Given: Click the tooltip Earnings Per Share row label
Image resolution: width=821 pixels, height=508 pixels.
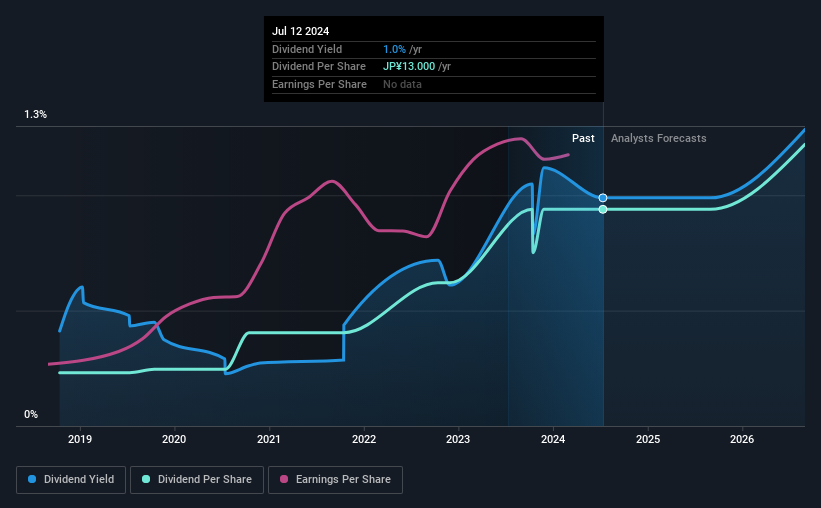Looking at the screenshot, I should pos(319,84).
